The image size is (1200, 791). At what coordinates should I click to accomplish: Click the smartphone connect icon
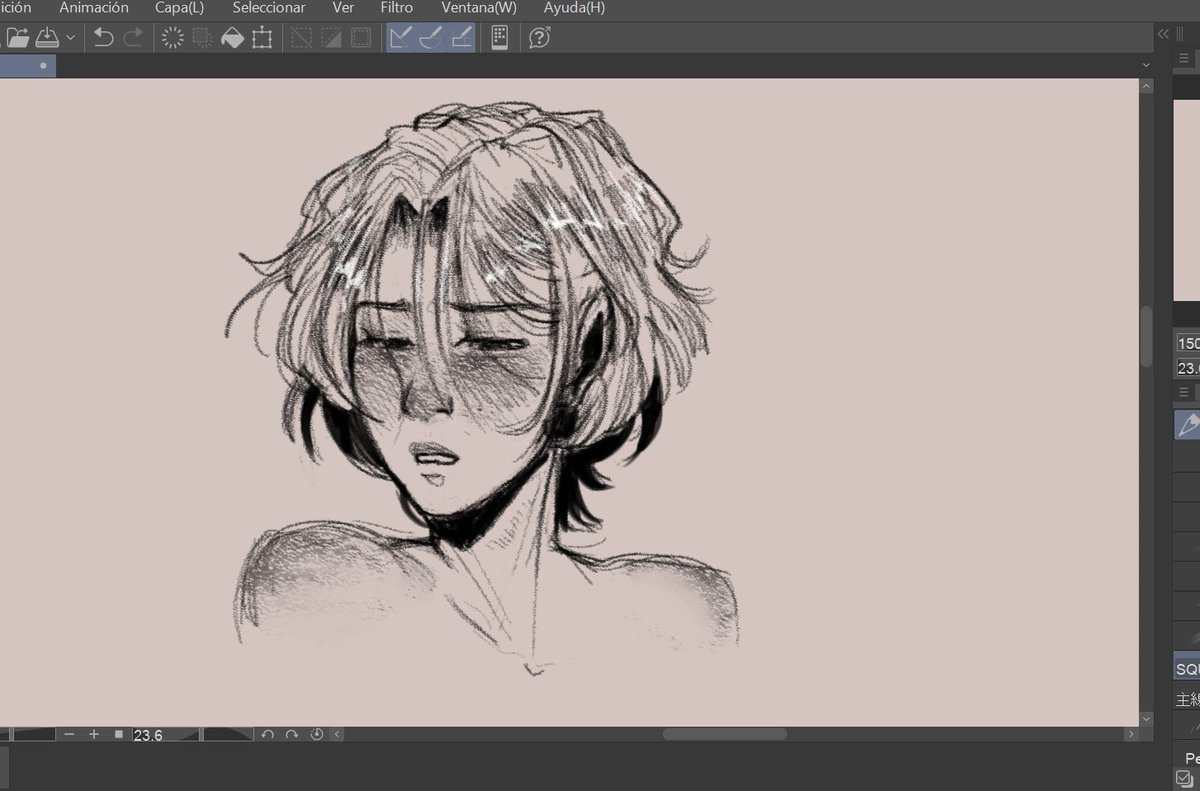click(x=500, y=38)
